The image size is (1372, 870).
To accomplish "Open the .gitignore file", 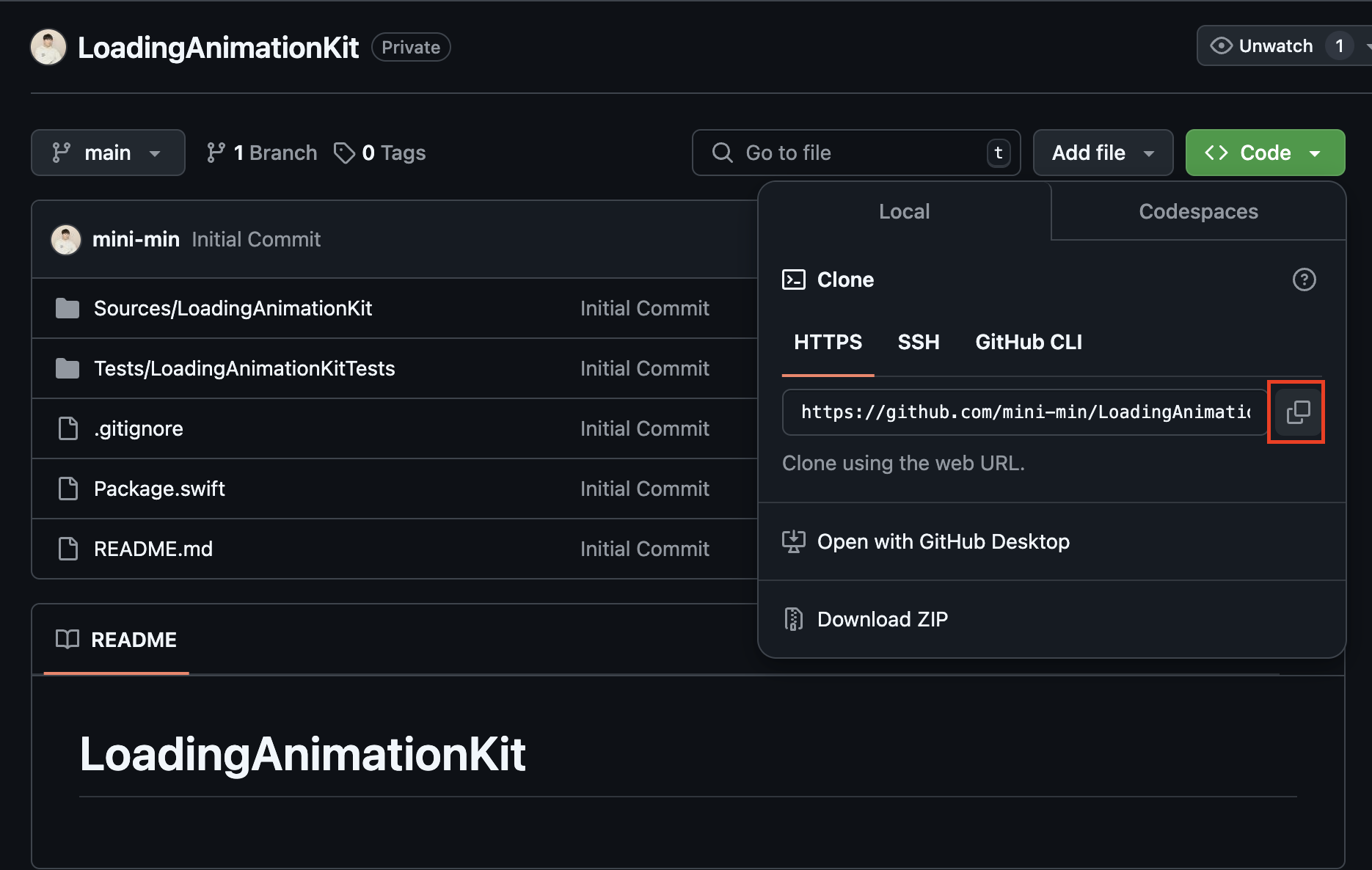I will pos(139,428).
